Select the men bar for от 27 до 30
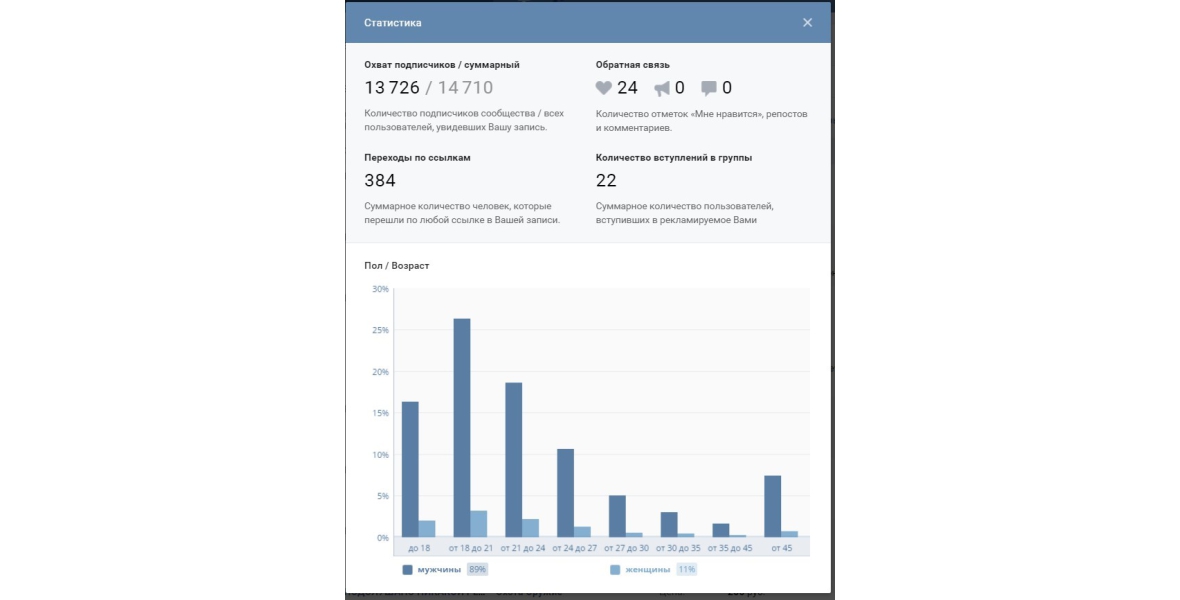 coord(617,516)
